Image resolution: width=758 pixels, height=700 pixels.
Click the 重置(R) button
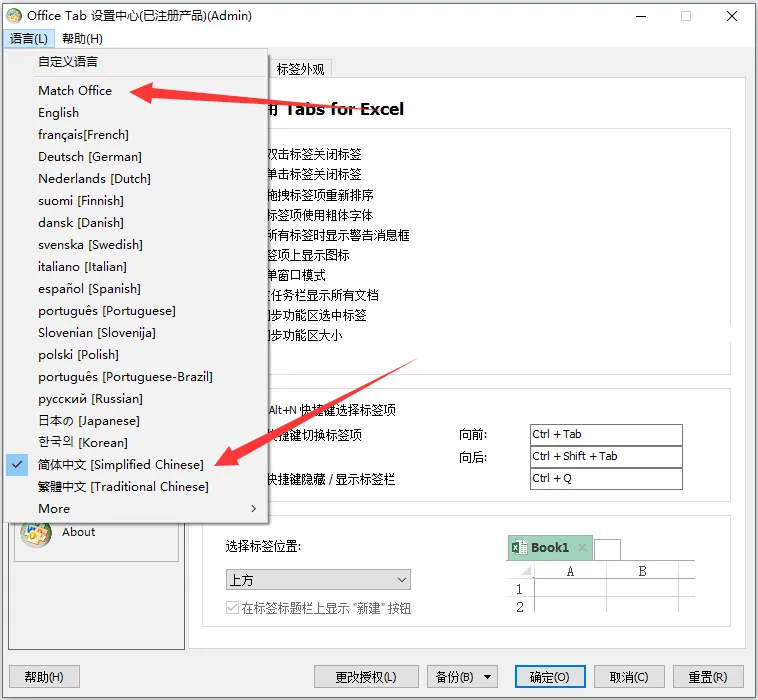708,677
